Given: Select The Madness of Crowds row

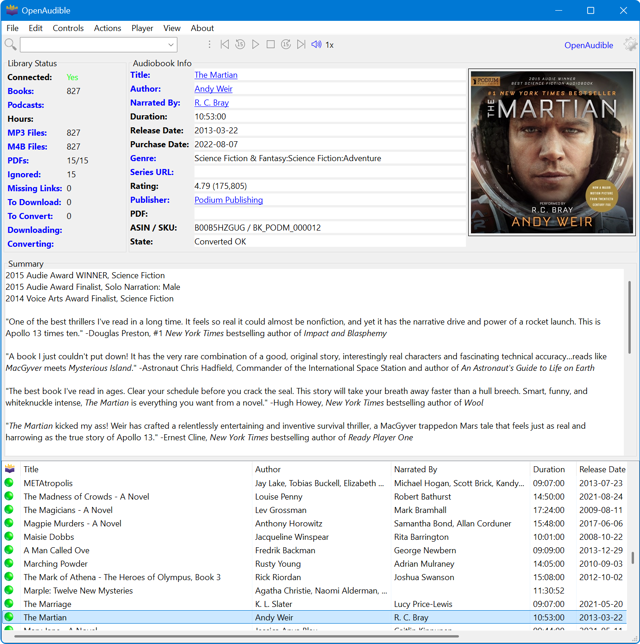Looking at the screenshot, I should (x=315, y=497).
